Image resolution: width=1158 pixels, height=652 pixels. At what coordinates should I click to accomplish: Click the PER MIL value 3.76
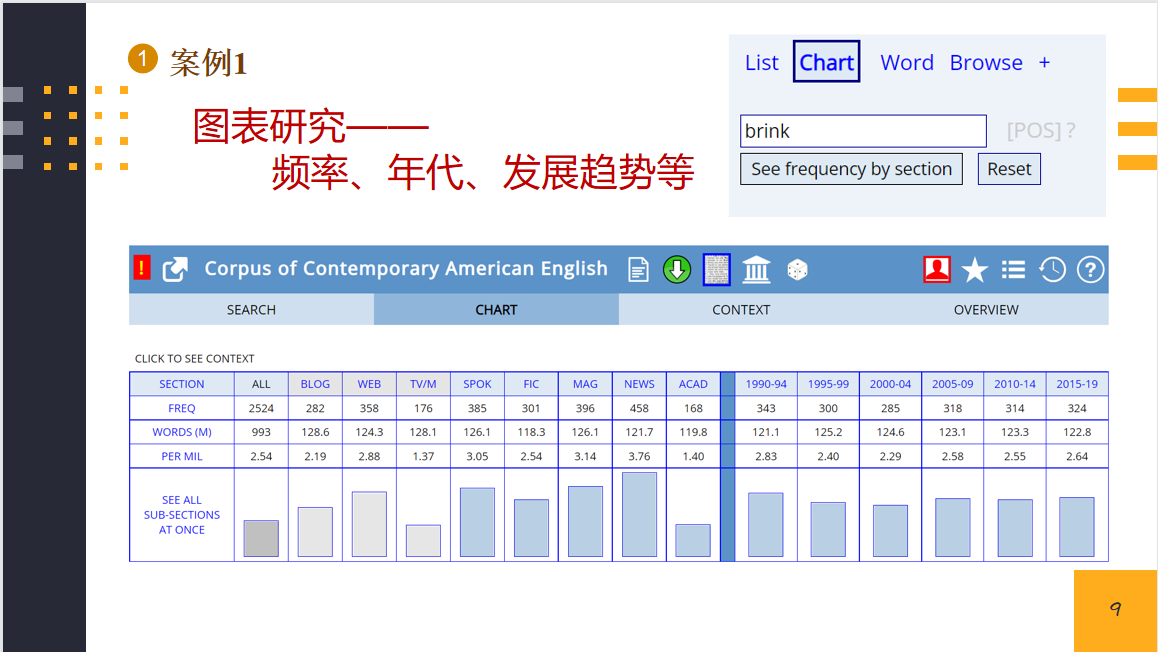pos(639,456)
